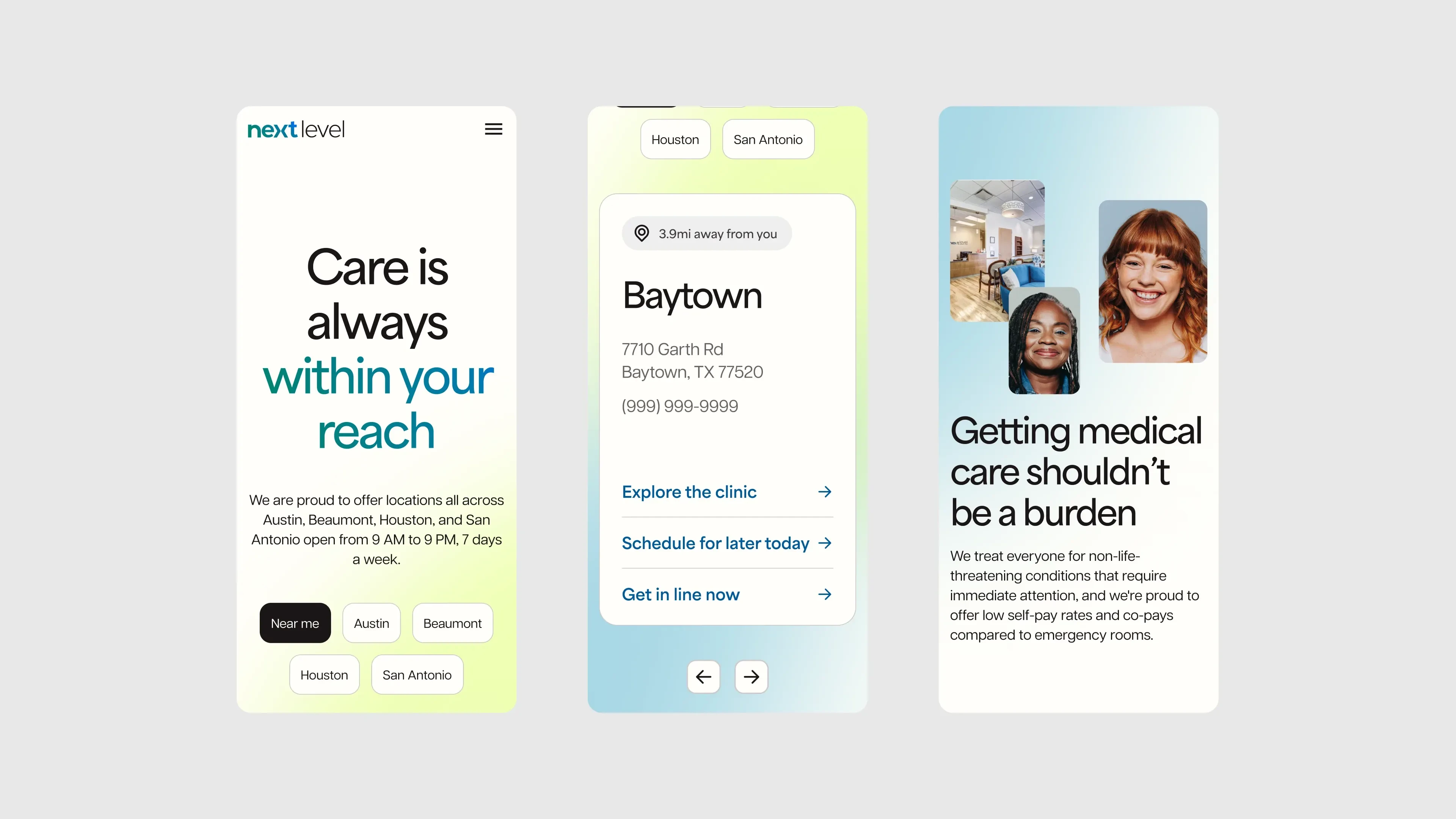Click the hamburger menu icon
Screen dimensions: 1456x819
pos(493,128)
